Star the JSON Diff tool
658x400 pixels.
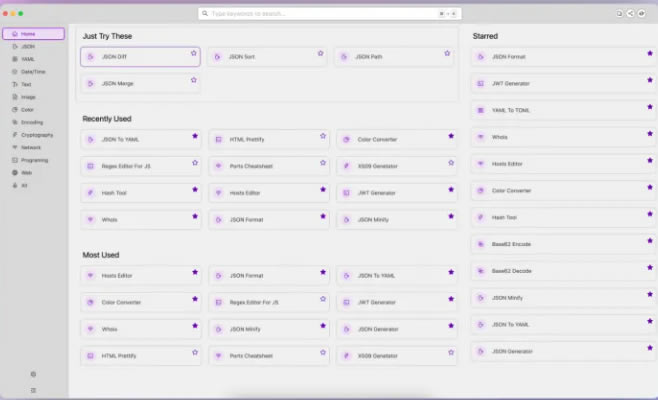point(194,53)
